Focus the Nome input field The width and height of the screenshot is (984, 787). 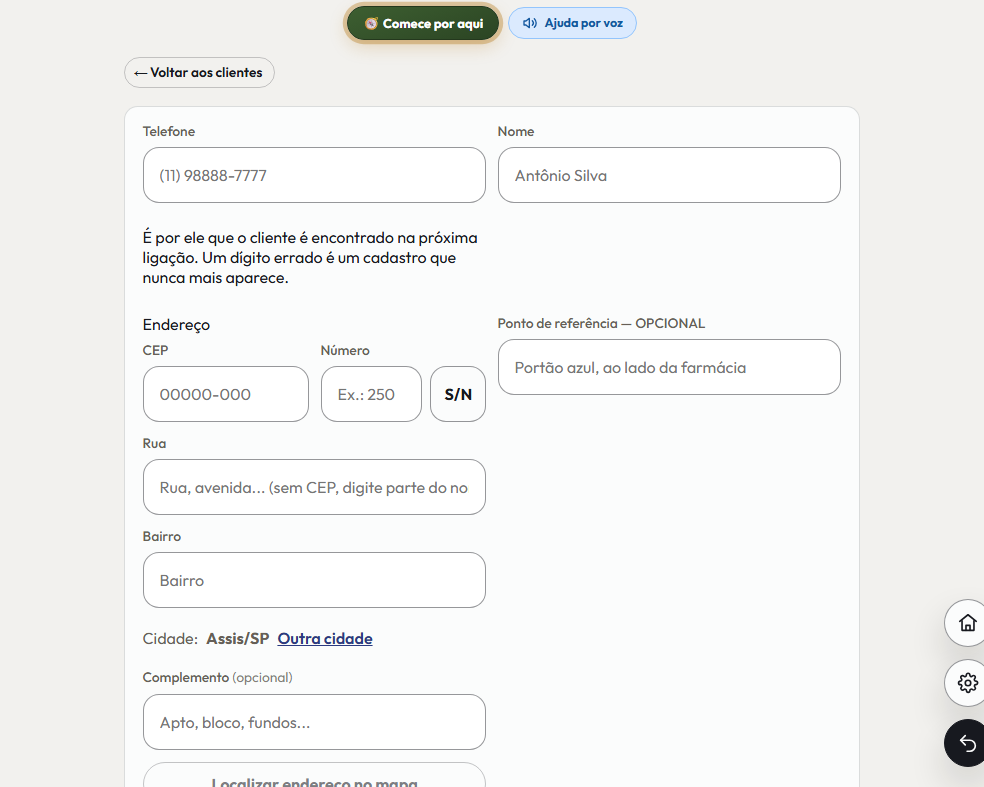click(669, 175)
